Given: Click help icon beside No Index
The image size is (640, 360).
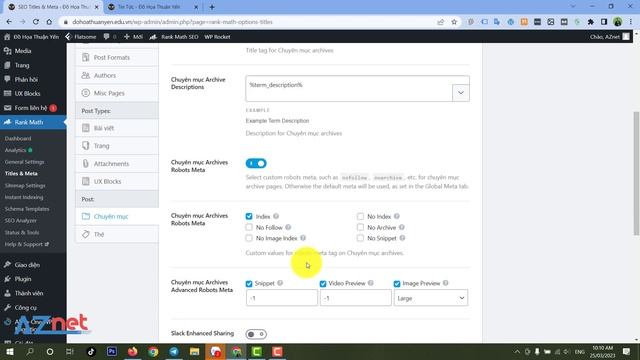Looking at the screenshot, I should pos(397,216).
